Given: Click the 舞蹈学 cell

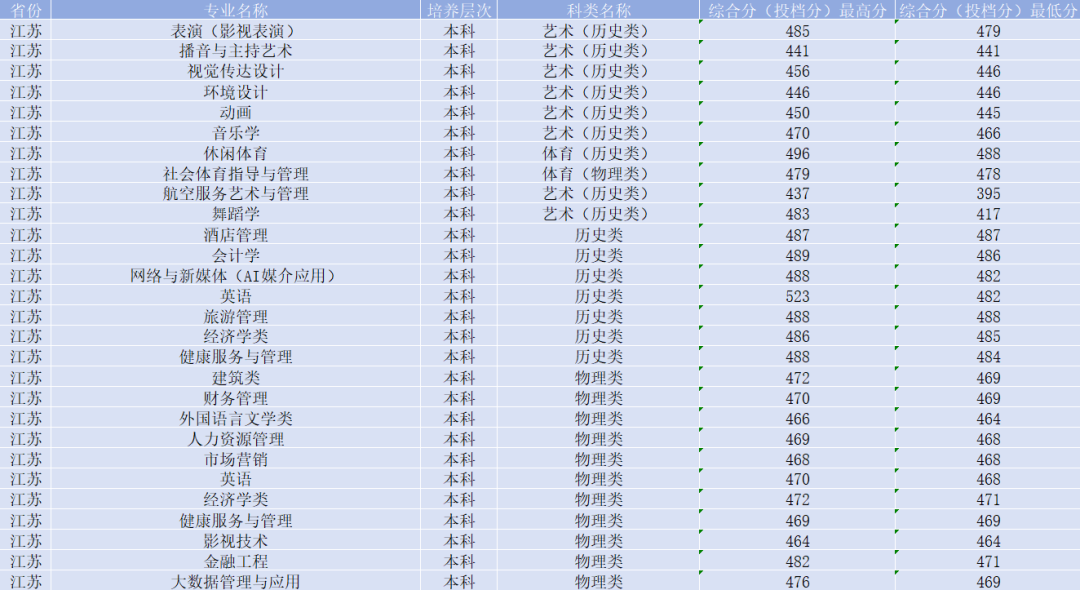Looking at the screenshot, I should pos(236,214).
